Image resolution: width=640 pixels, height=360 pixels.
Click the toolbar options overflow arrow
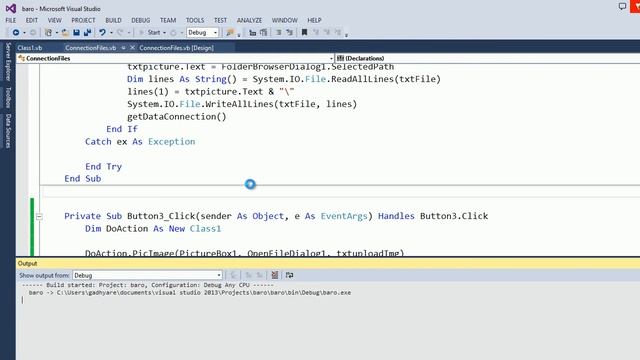point(346,35)
